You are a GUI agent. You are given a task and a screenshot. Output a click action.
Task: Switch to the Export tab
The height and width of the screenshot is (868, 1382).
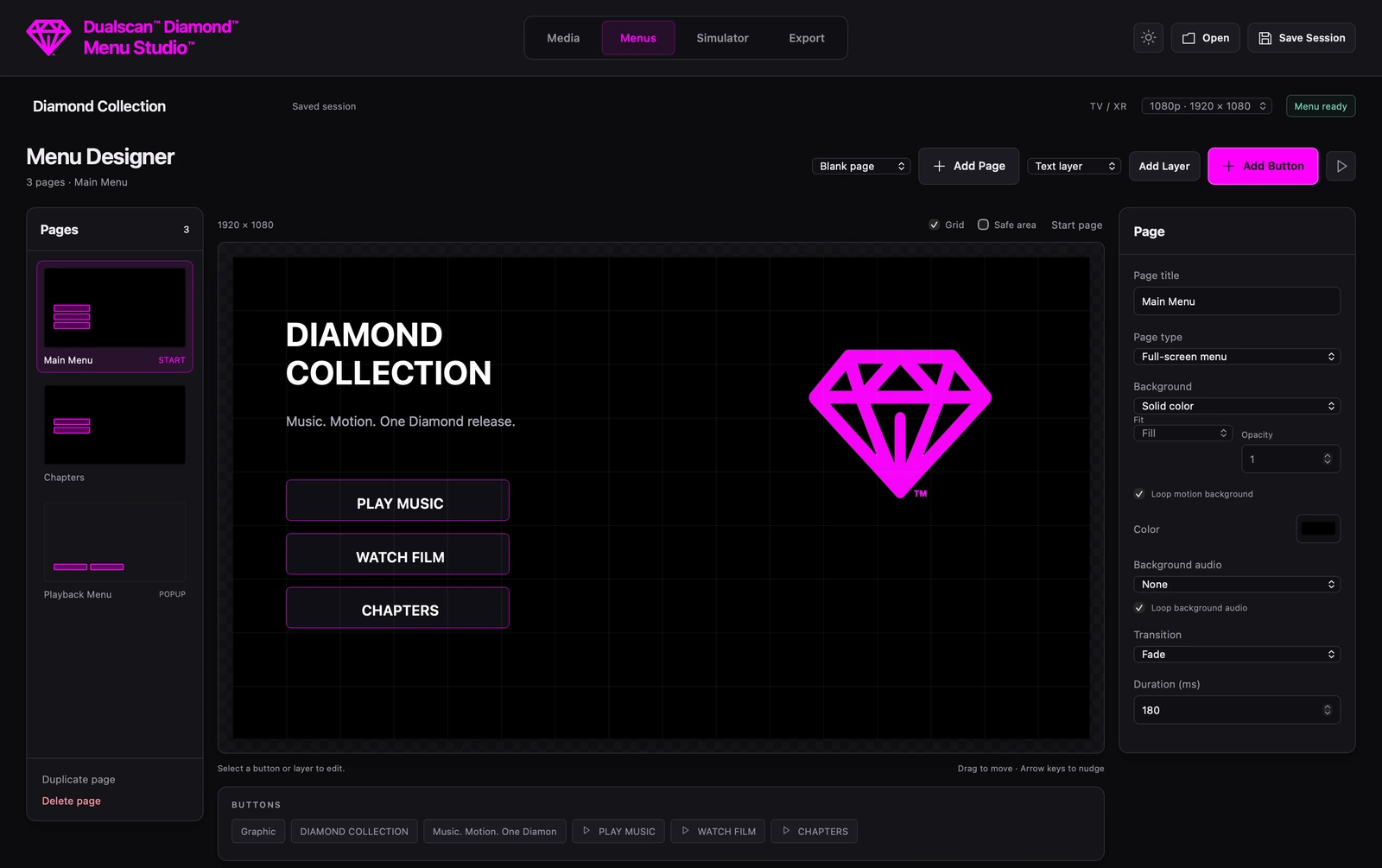click(x=807, y=38)
